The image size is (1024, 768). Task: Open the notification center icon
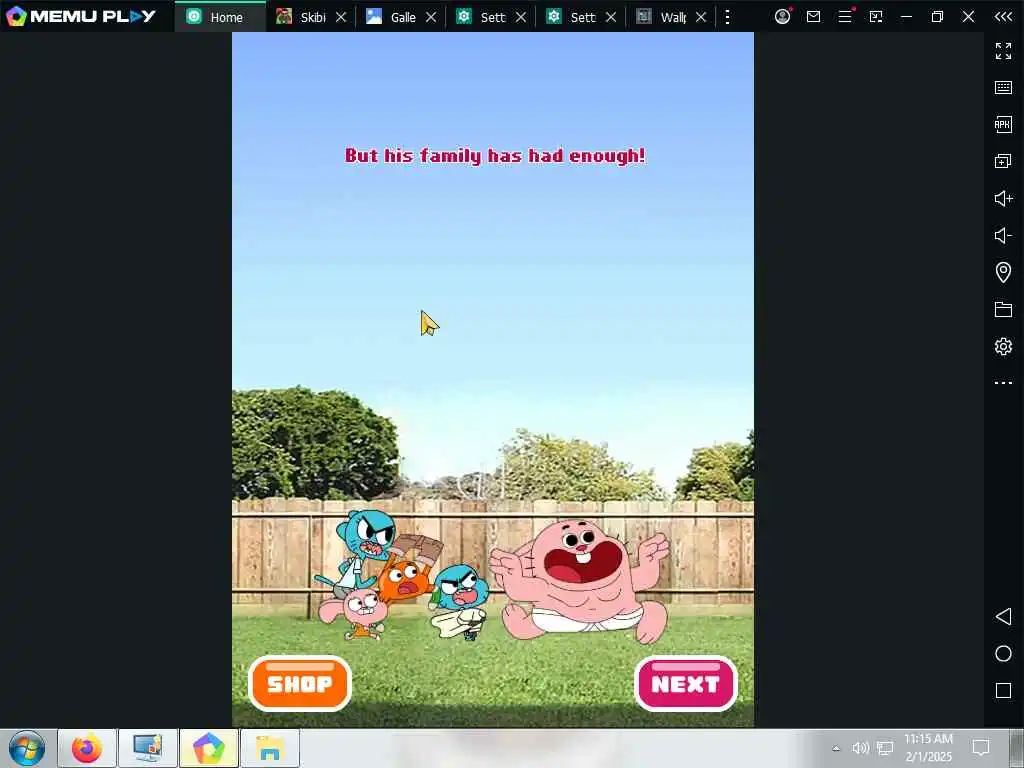coord(981,748)
